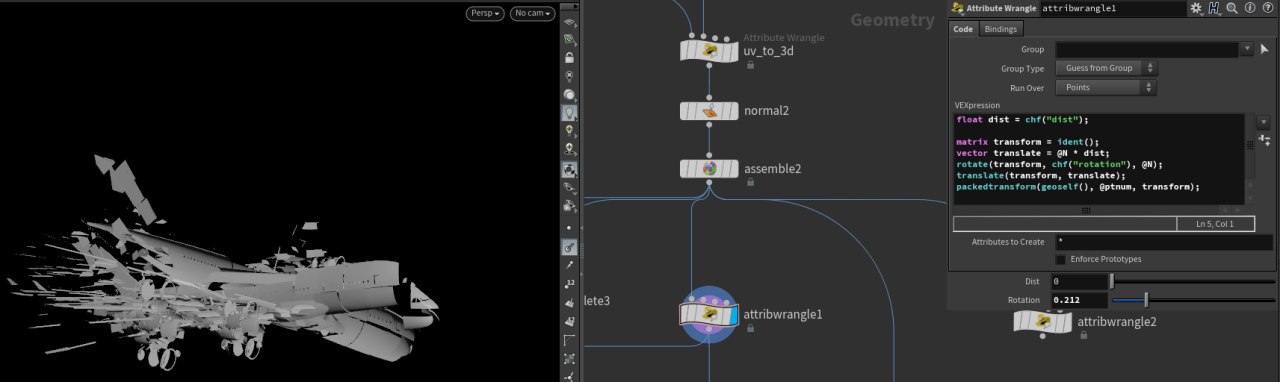Image resolution: width=1280 pixels, height=382 pixels.
Task: Click the Attributes to Create field
Action: (1164, 242)
